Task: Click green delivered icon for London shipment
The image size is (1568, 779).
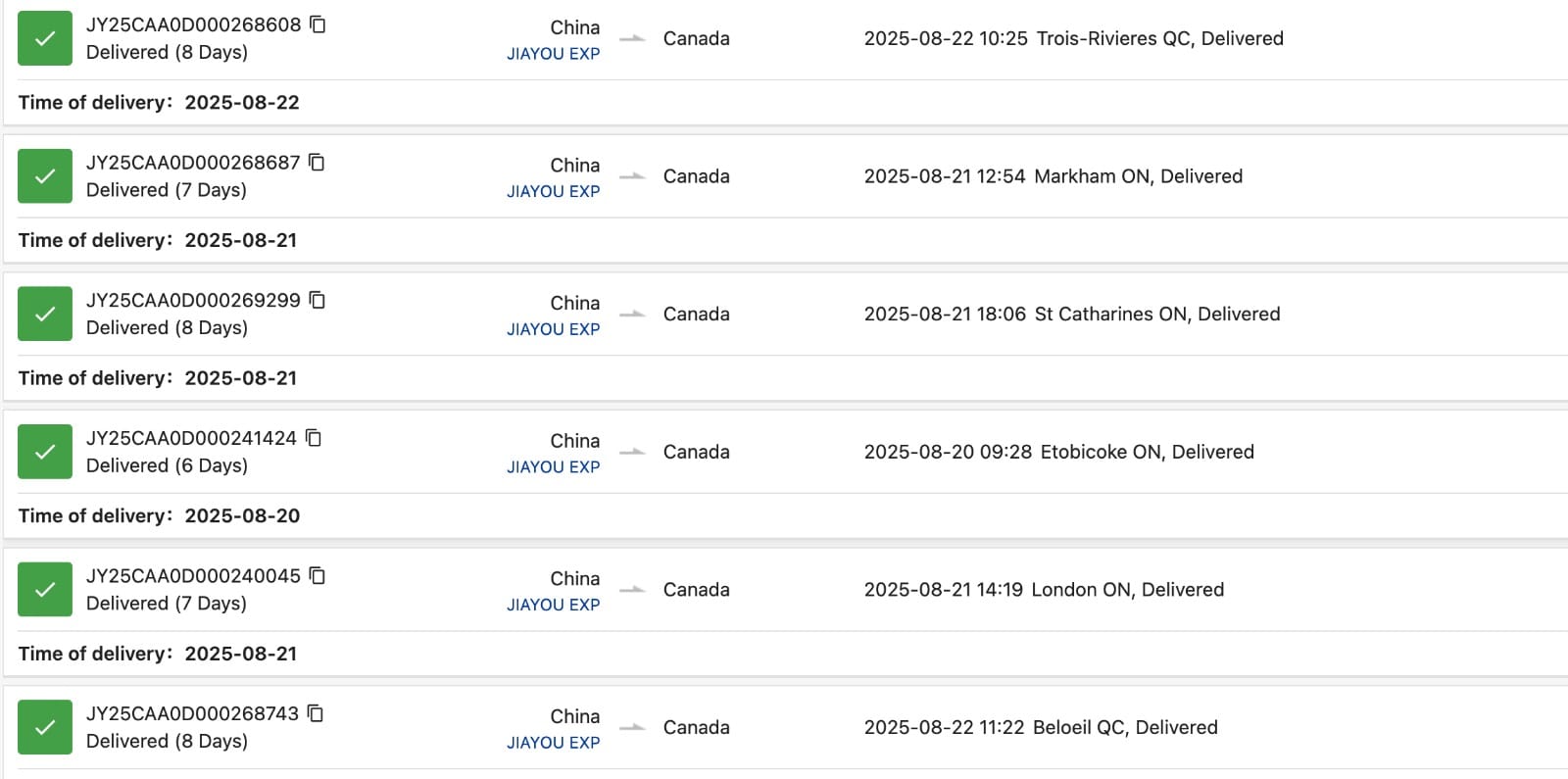Action: point(45,590)
